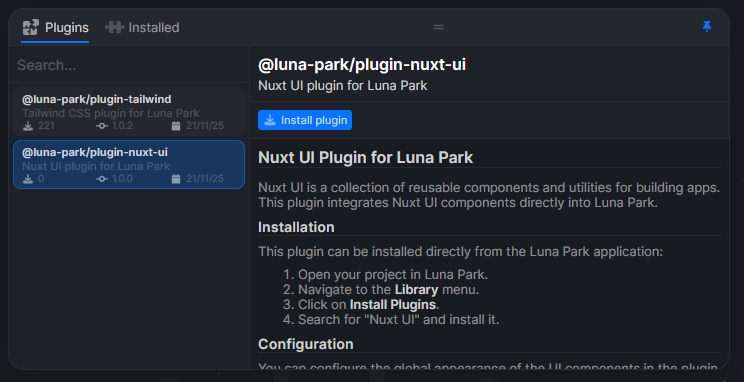Click 'Tailwind CSS plugin for Luna Park' description
The image size is (744, 382).
[x=111, y=113]
